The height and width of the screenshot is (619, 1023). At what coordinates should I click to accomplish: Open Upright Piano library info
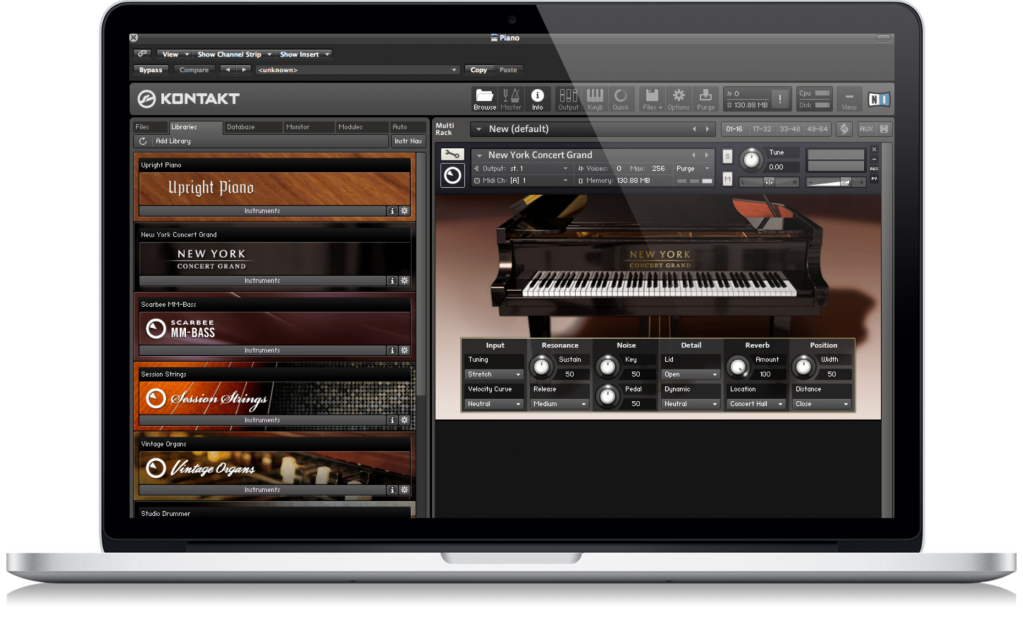(x=392, y=211)
